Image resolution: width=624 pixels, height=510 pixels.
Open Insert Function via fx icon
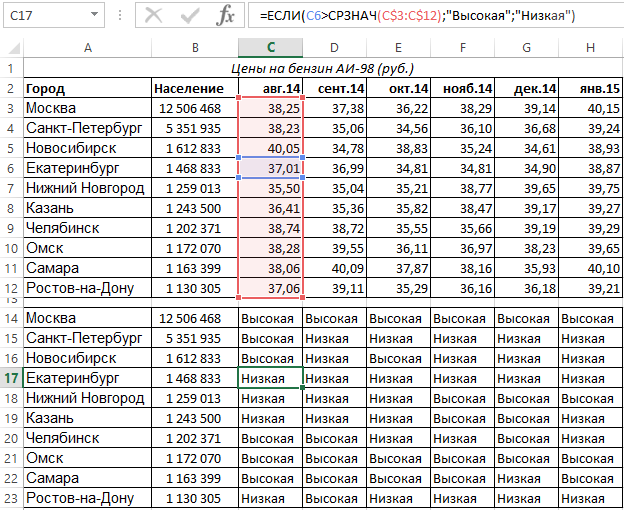click(227, 16)
